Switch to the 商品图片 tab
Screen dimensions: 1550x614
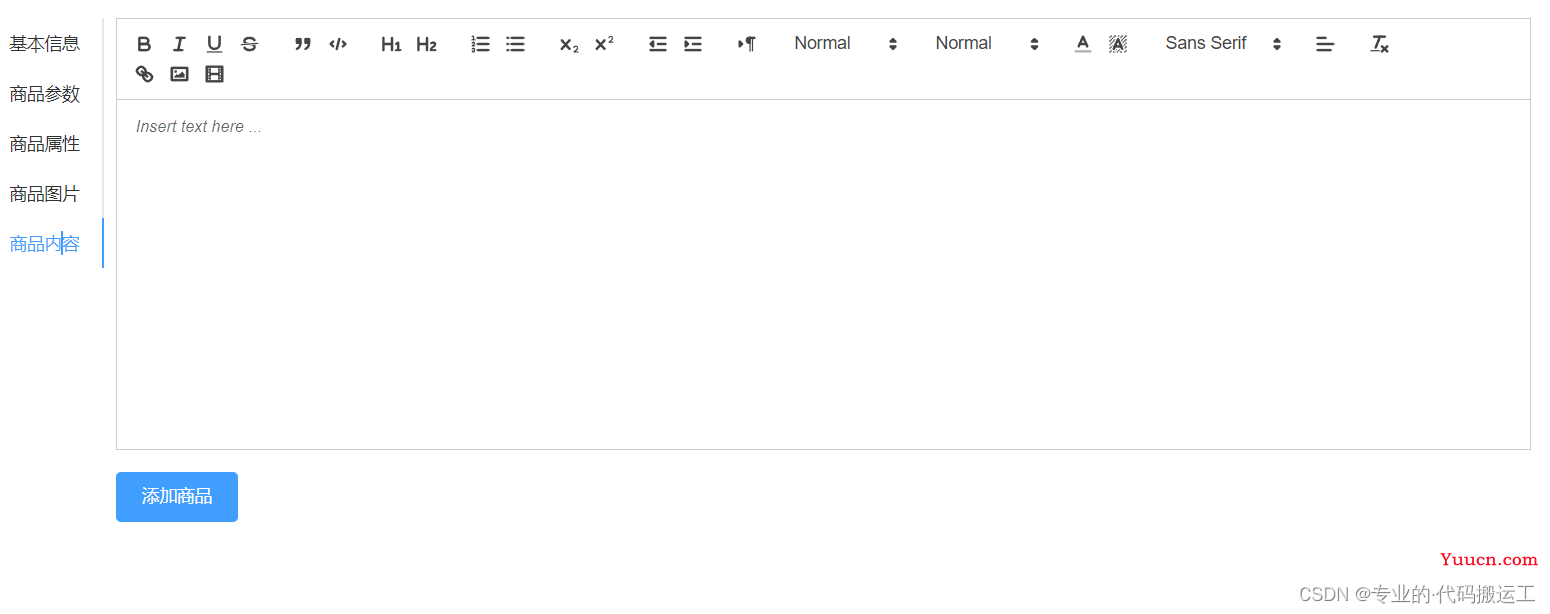pos(45,194)
